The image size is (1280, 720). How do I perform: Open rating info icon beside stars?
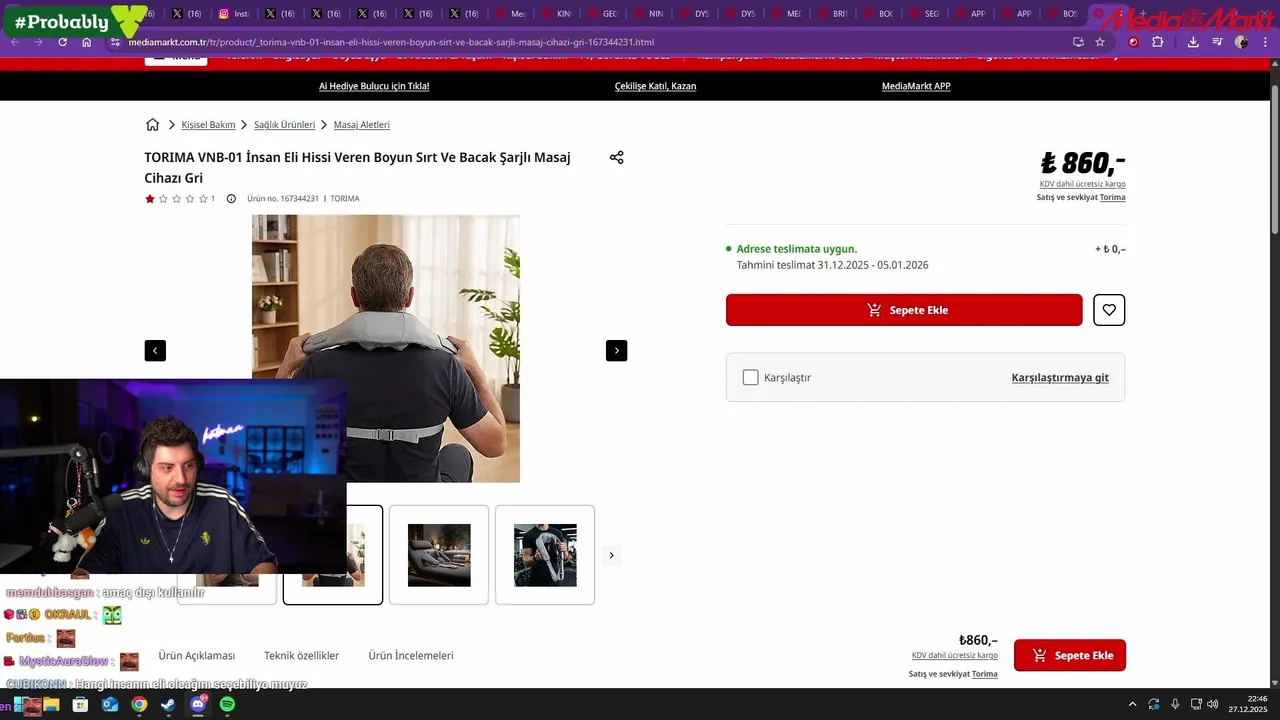pos(231,199)
